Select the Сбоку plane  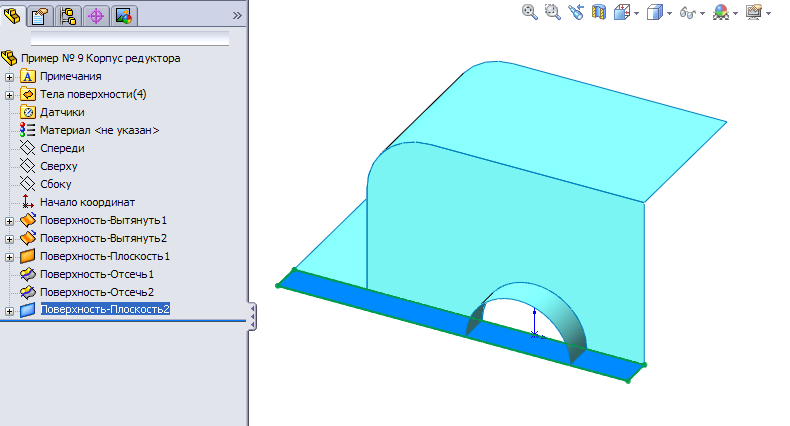tap(55, 184)
